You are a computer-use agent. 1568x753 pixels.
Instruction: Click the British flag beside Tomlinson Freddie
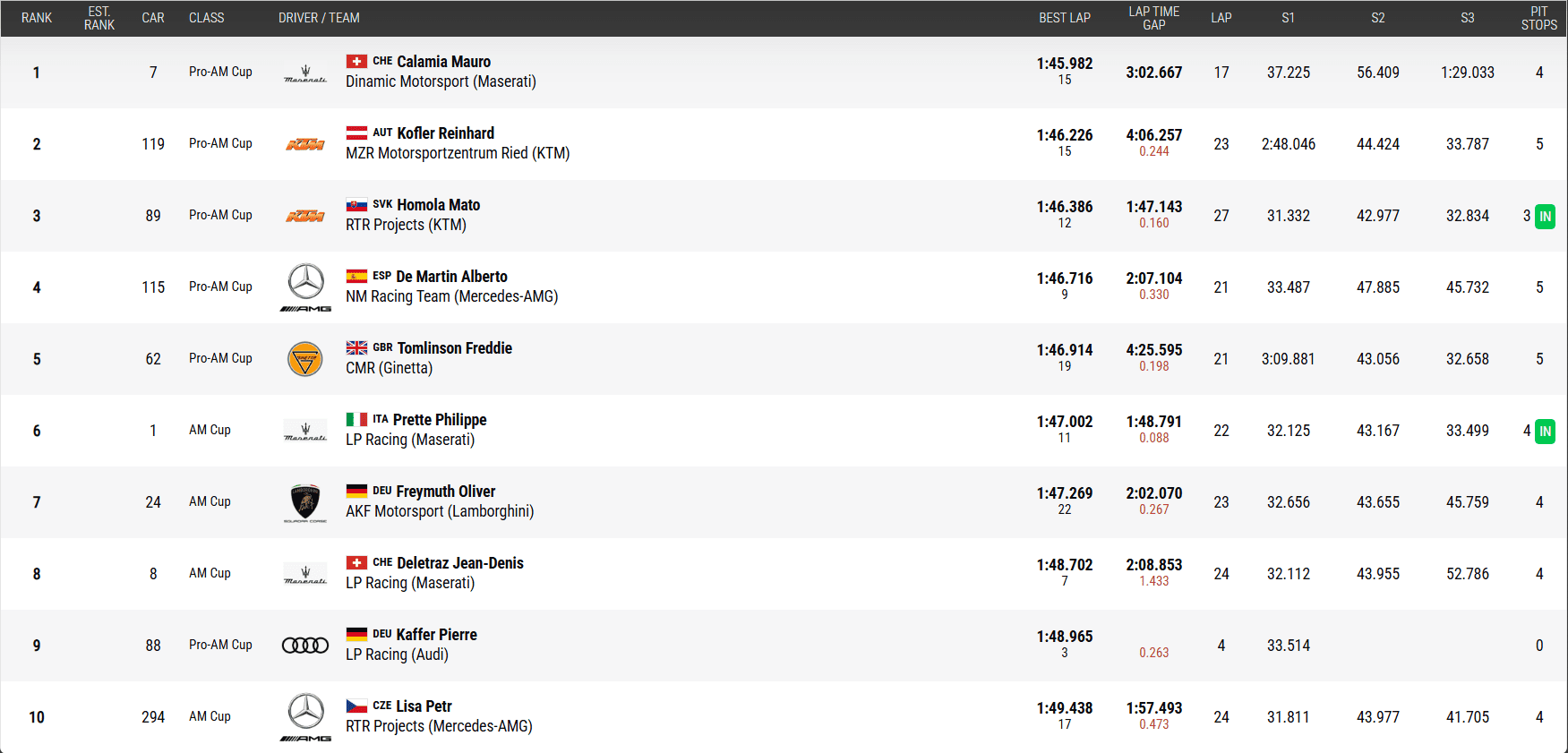[x=356, y=348]
